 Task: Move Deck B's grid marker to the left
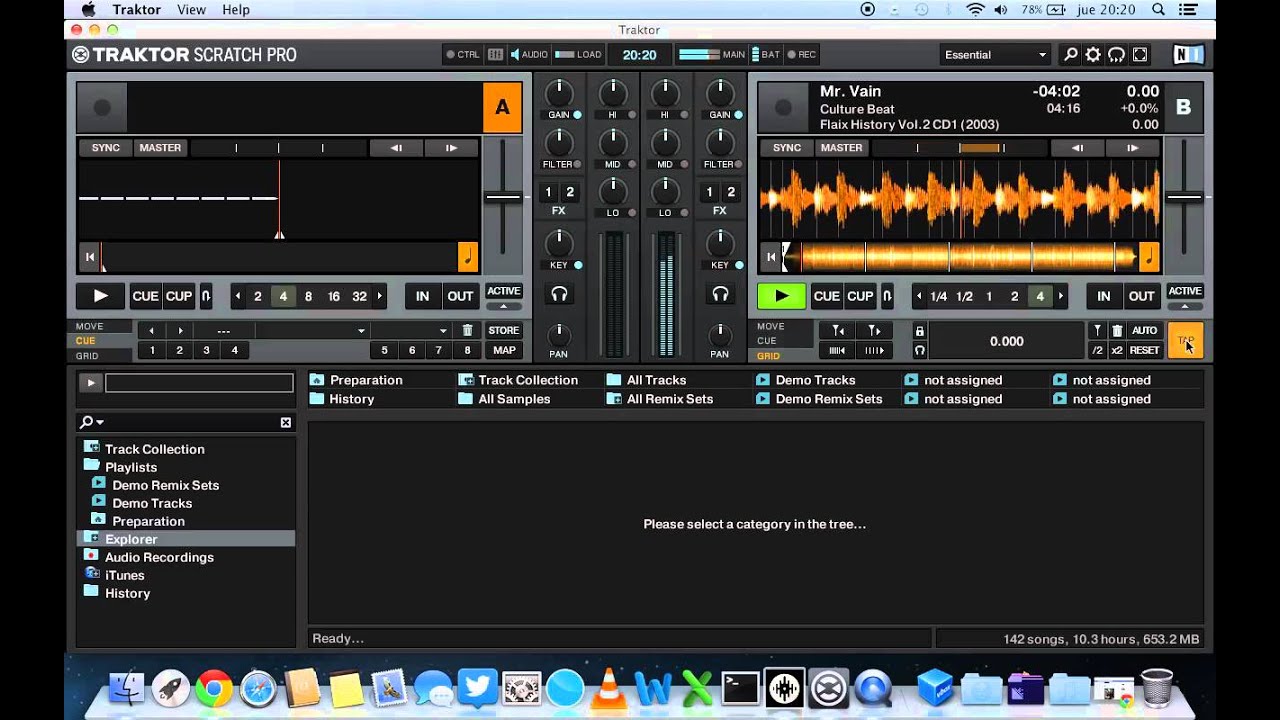(x=837, y=331)
